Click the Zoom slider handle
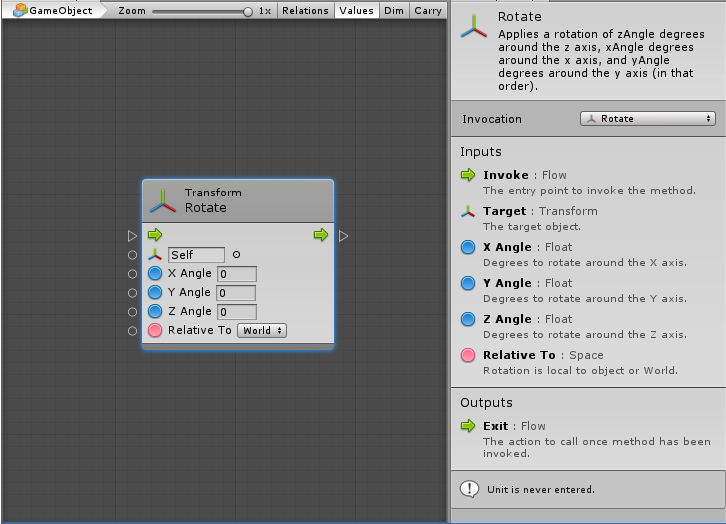Viewport: 726px width, 524px height. click(248, 11)
